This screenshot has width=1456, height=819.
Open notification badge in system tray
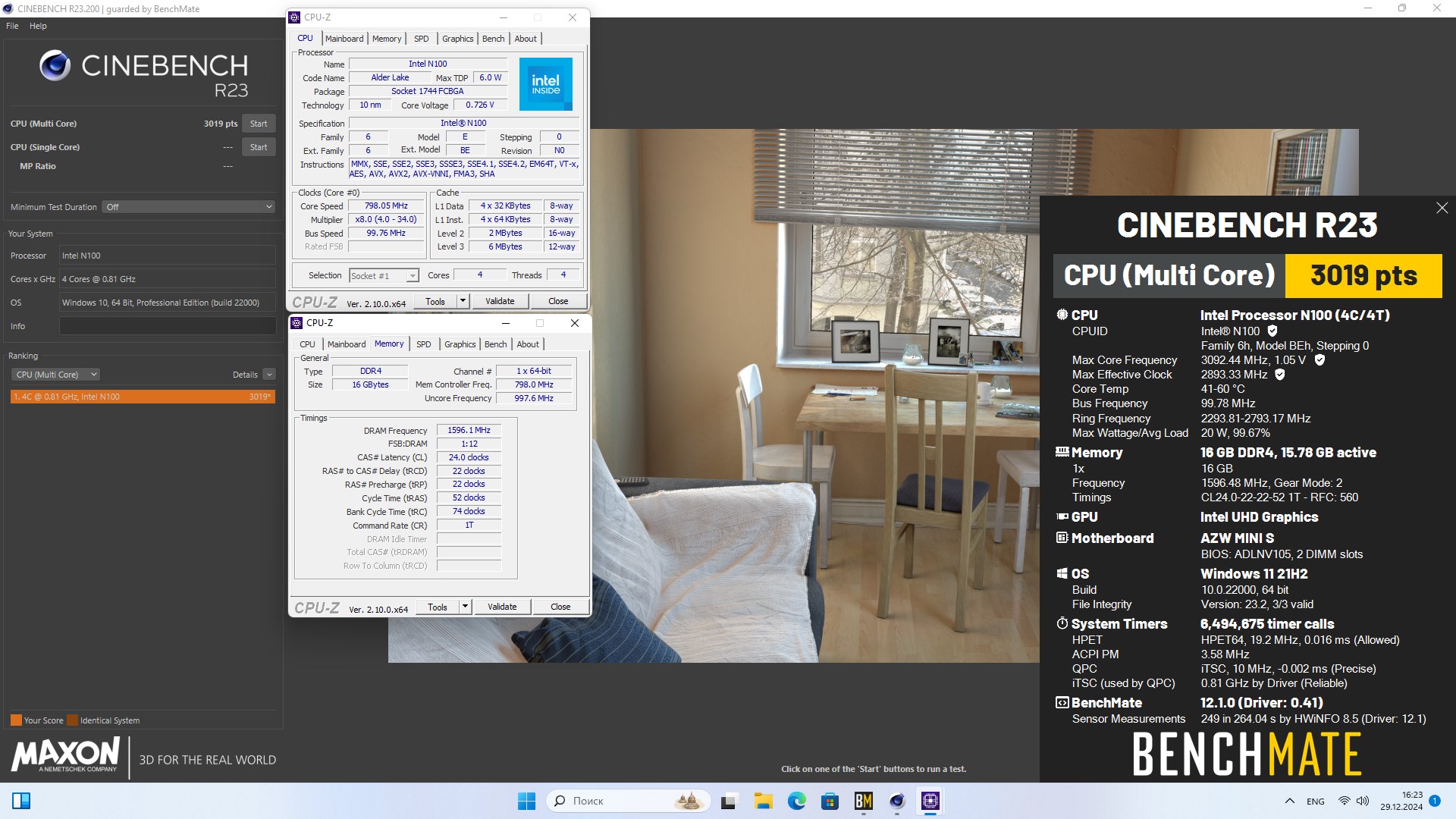tap(1434, 801)
